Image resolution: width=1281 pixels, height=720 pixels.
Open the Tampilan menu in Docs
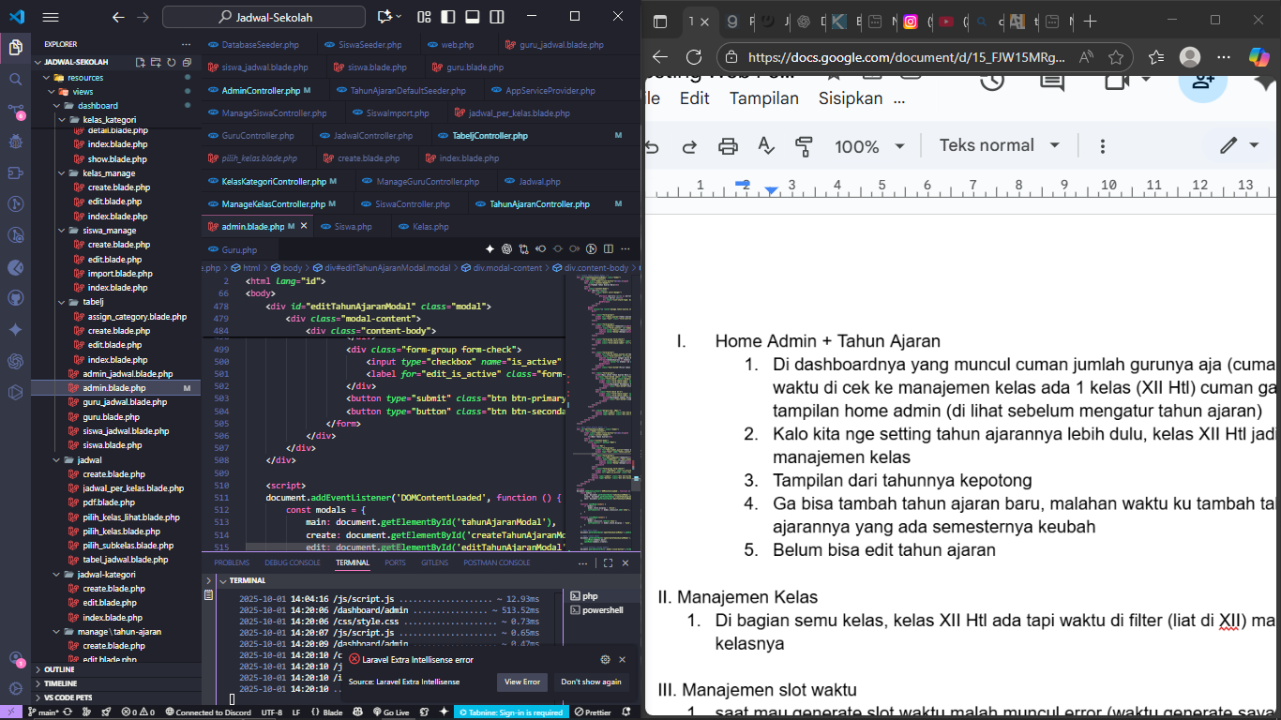763,98
